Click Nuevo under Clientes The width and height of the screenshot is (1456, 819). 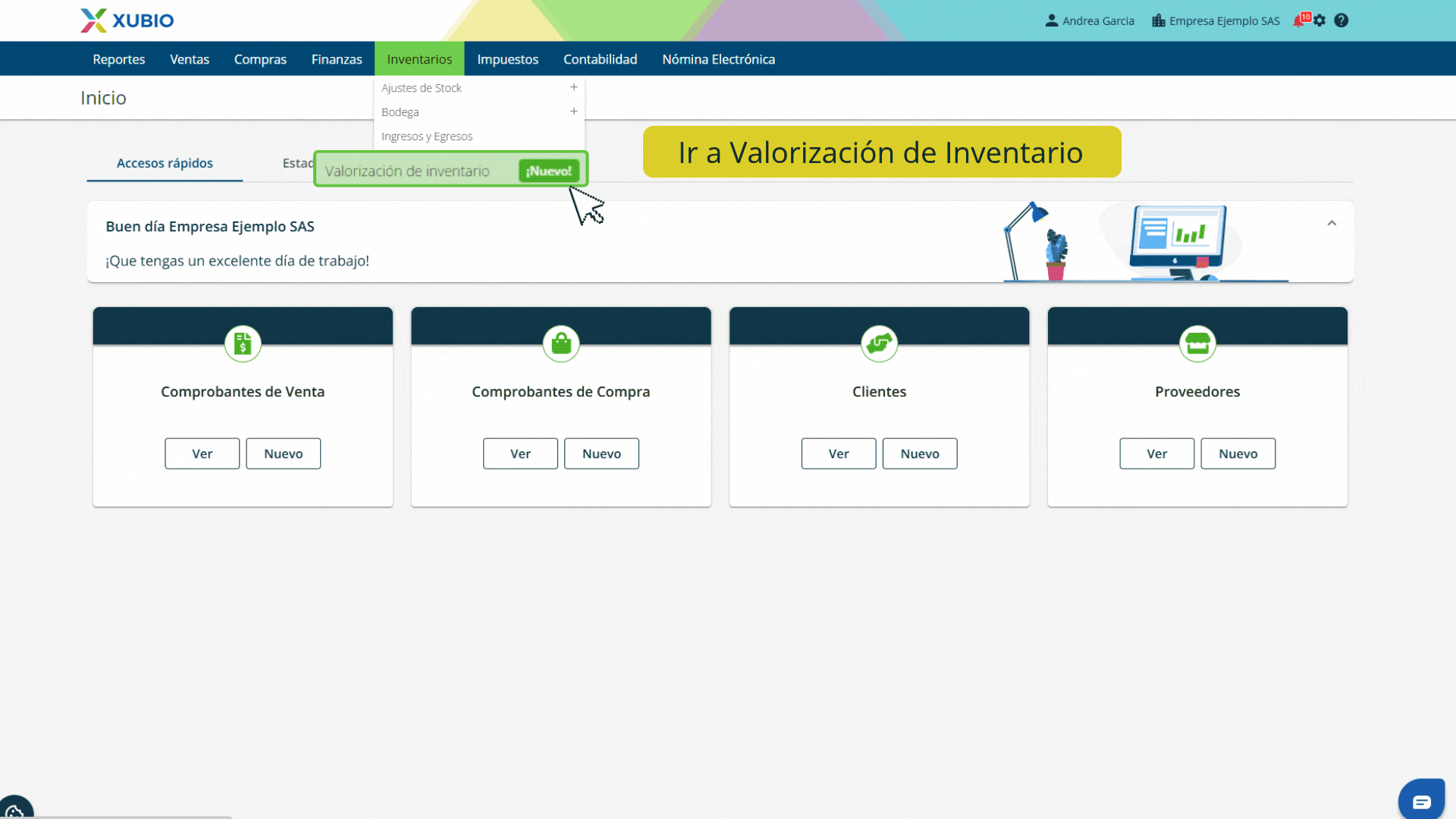point(919,453)
